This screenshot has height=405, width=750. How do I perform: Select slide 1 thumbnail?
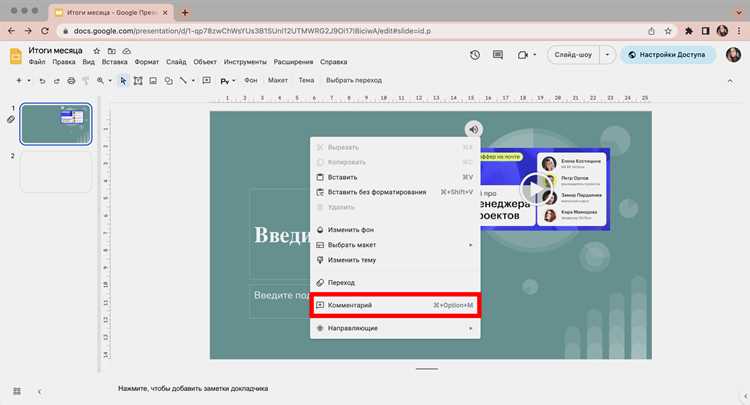56,124
